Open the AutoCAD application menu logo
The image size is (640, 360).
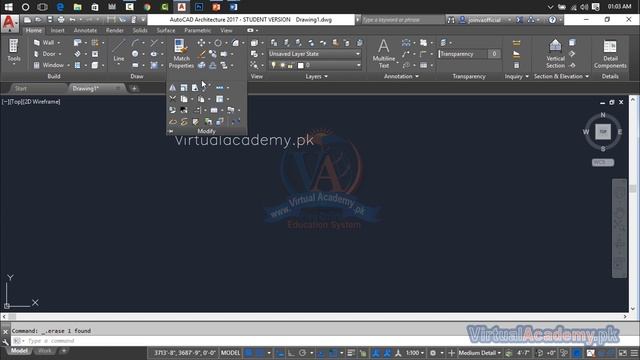point(9,23)
